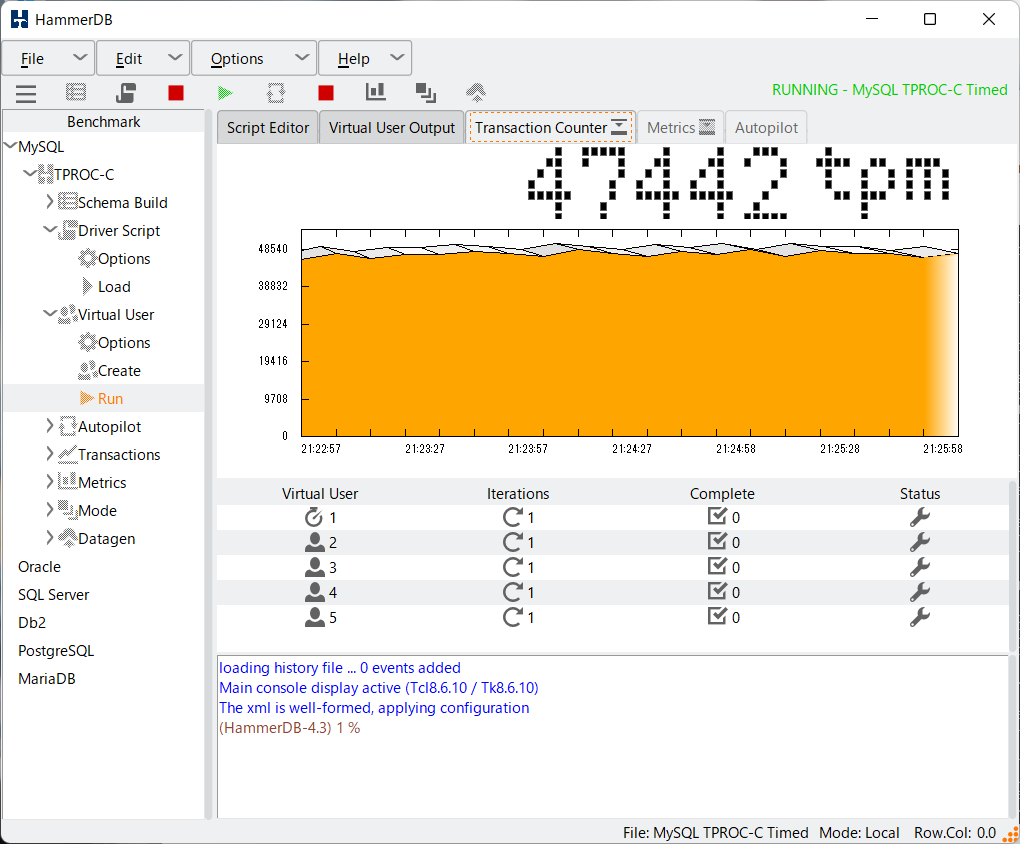Screen dimensions: 1020x844
Task: Collapse the TPROC-C tree node
Action: [x=30, y=174]
